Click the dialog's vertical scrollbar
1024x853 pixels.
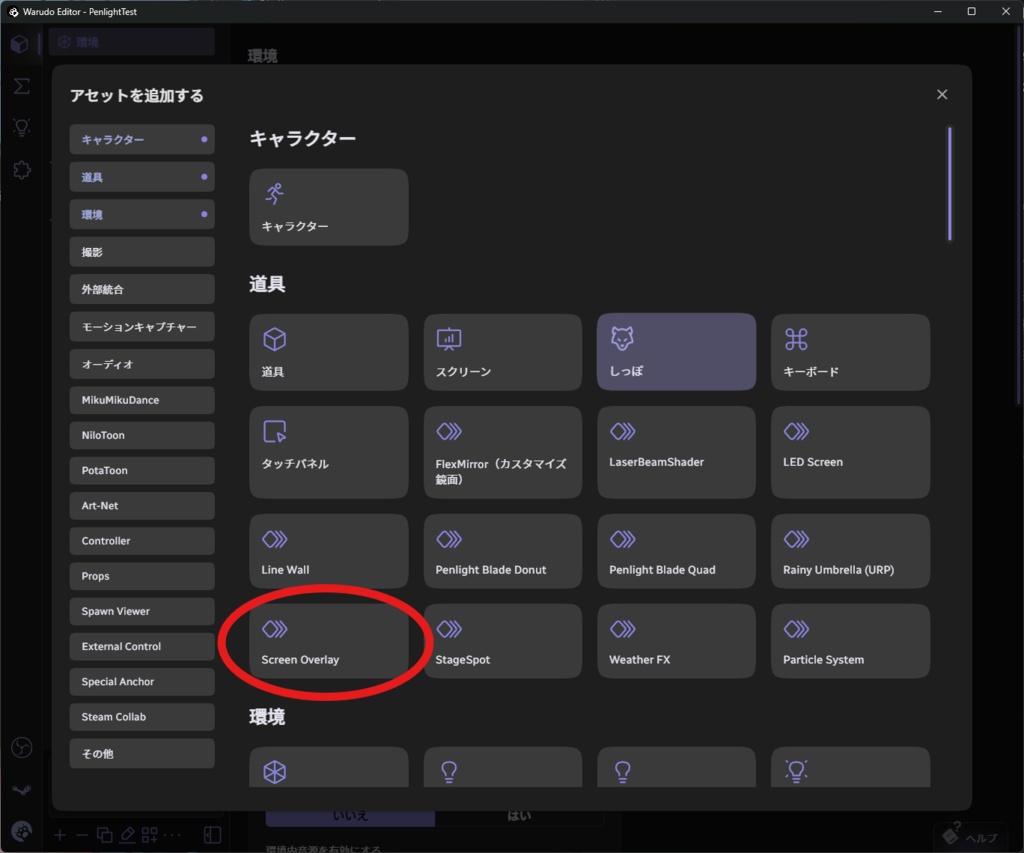949,184
